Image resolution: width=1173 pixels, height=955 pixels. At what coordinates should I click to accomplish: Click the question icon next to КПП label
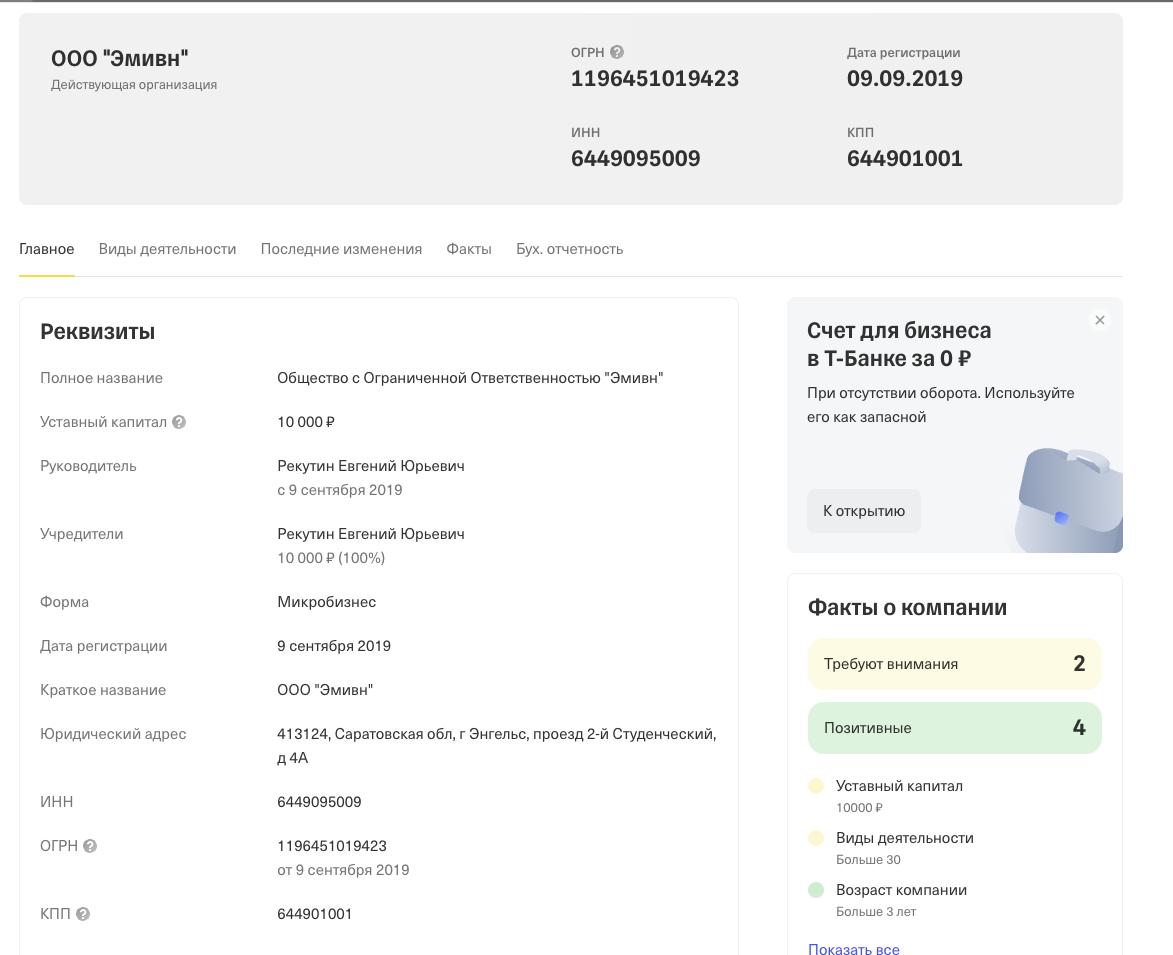tap(83, 914)
